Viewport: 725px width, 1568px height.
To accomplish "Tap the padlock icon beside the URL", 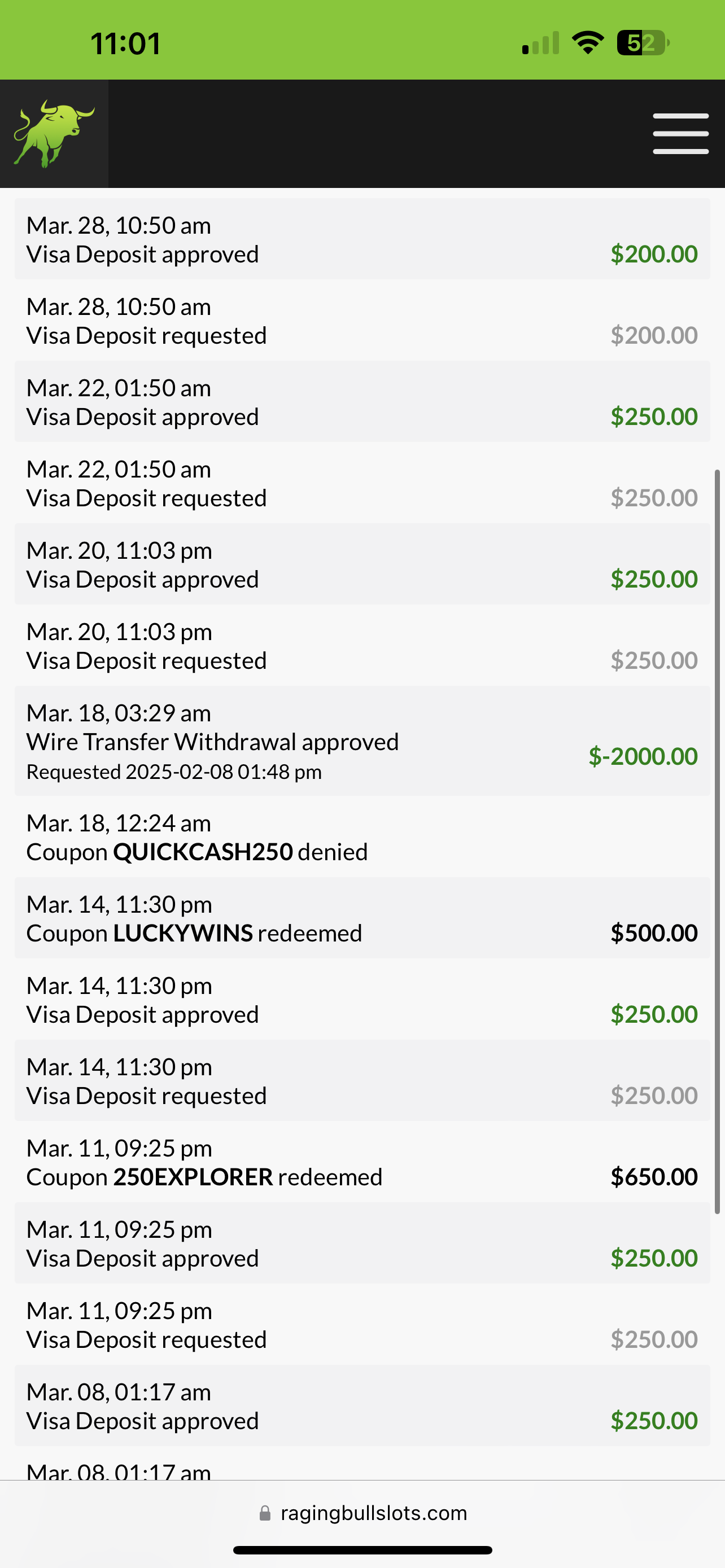I will [265, 1513].
